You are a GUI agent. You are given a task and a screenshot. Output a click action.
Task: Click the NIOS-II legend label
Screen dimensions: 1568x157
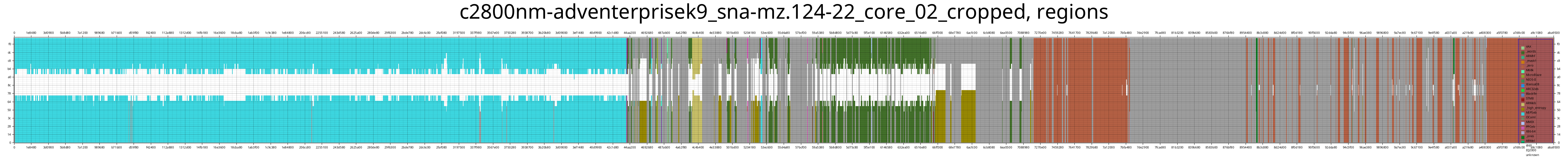coord(1531,80)
